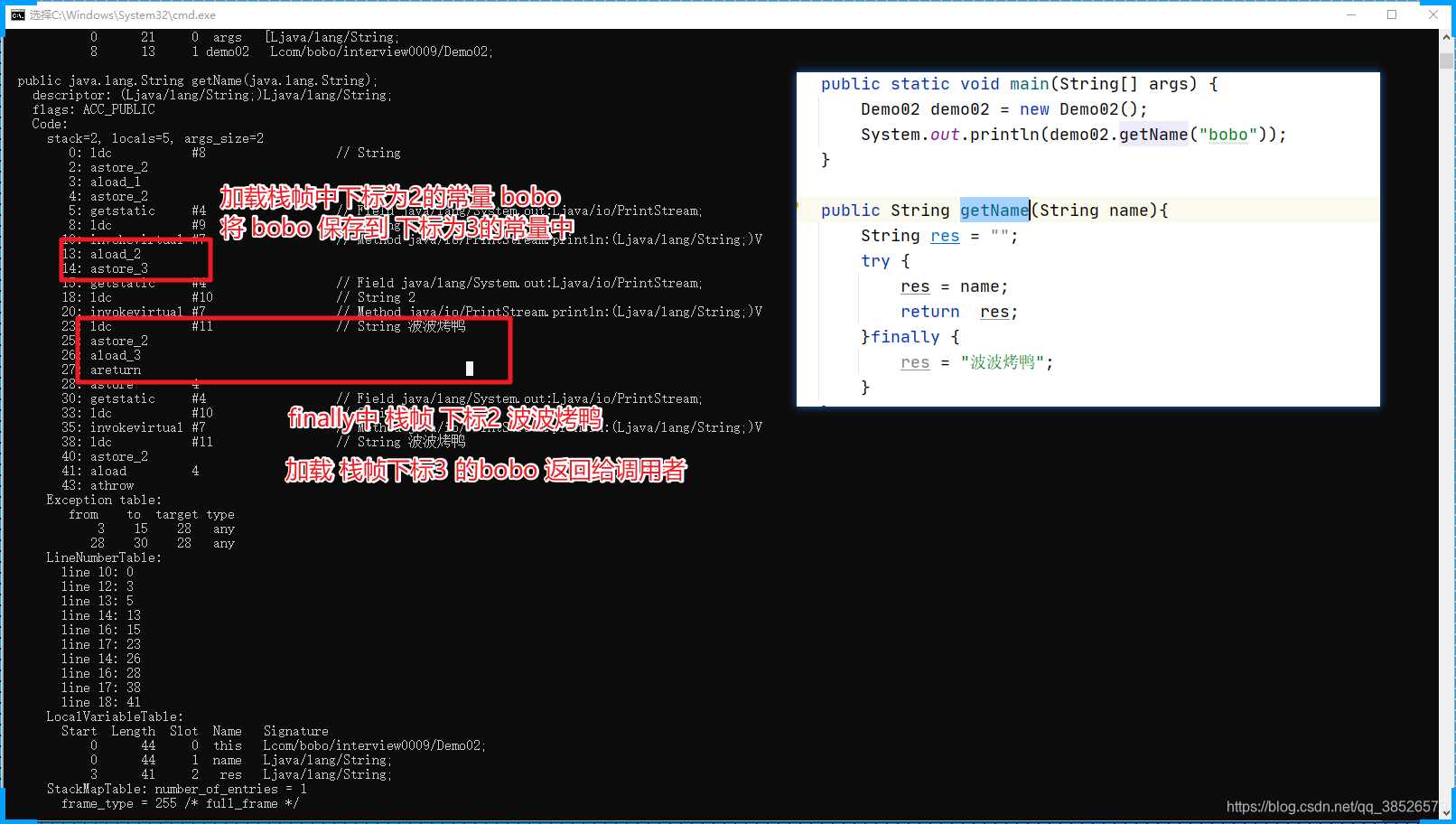This screenshot has height=824, width=1456.
Task: Close the cmd.exe window
Action: coord(1433,14)
